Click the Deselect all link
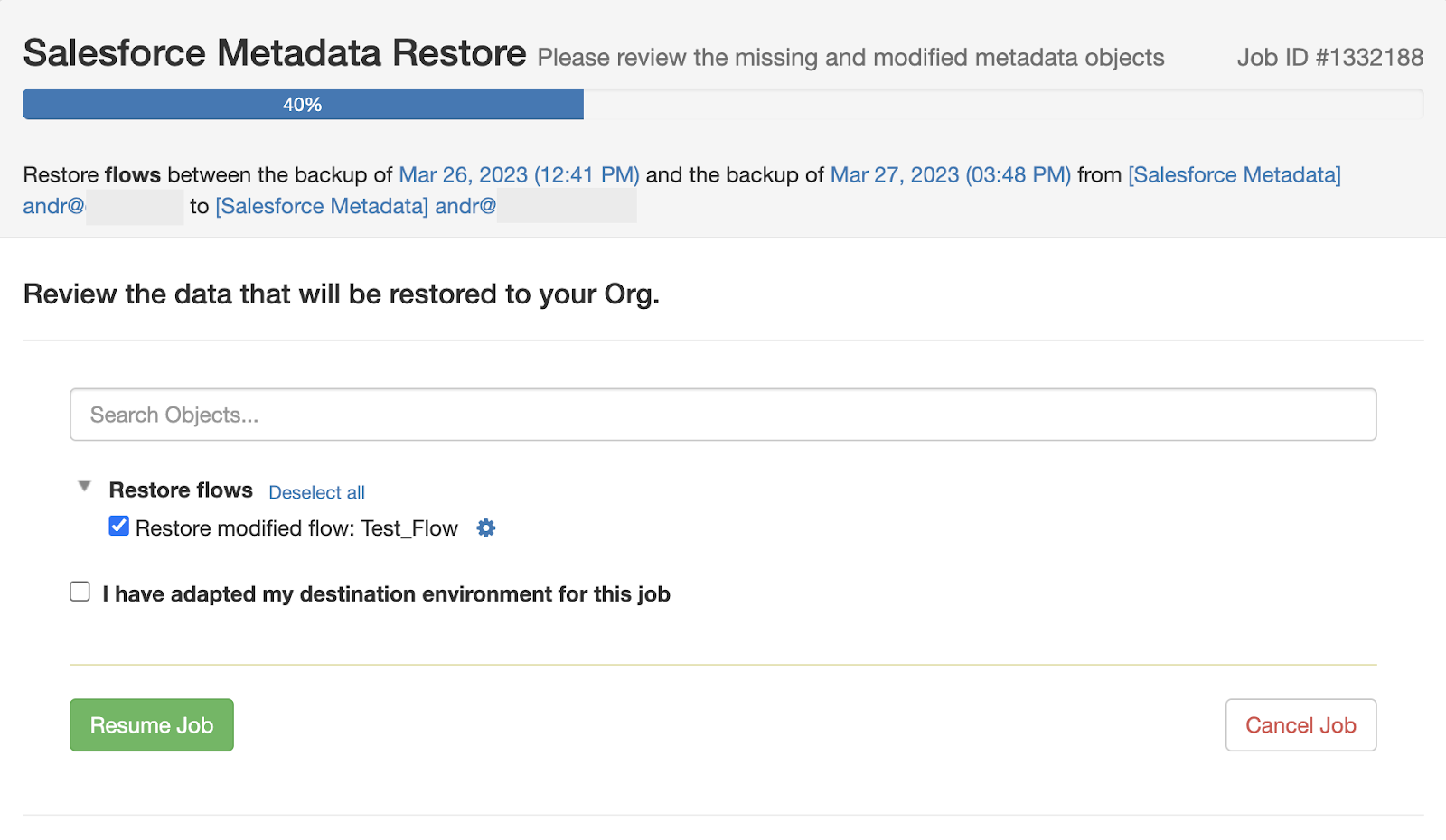 tap(316, 492)
